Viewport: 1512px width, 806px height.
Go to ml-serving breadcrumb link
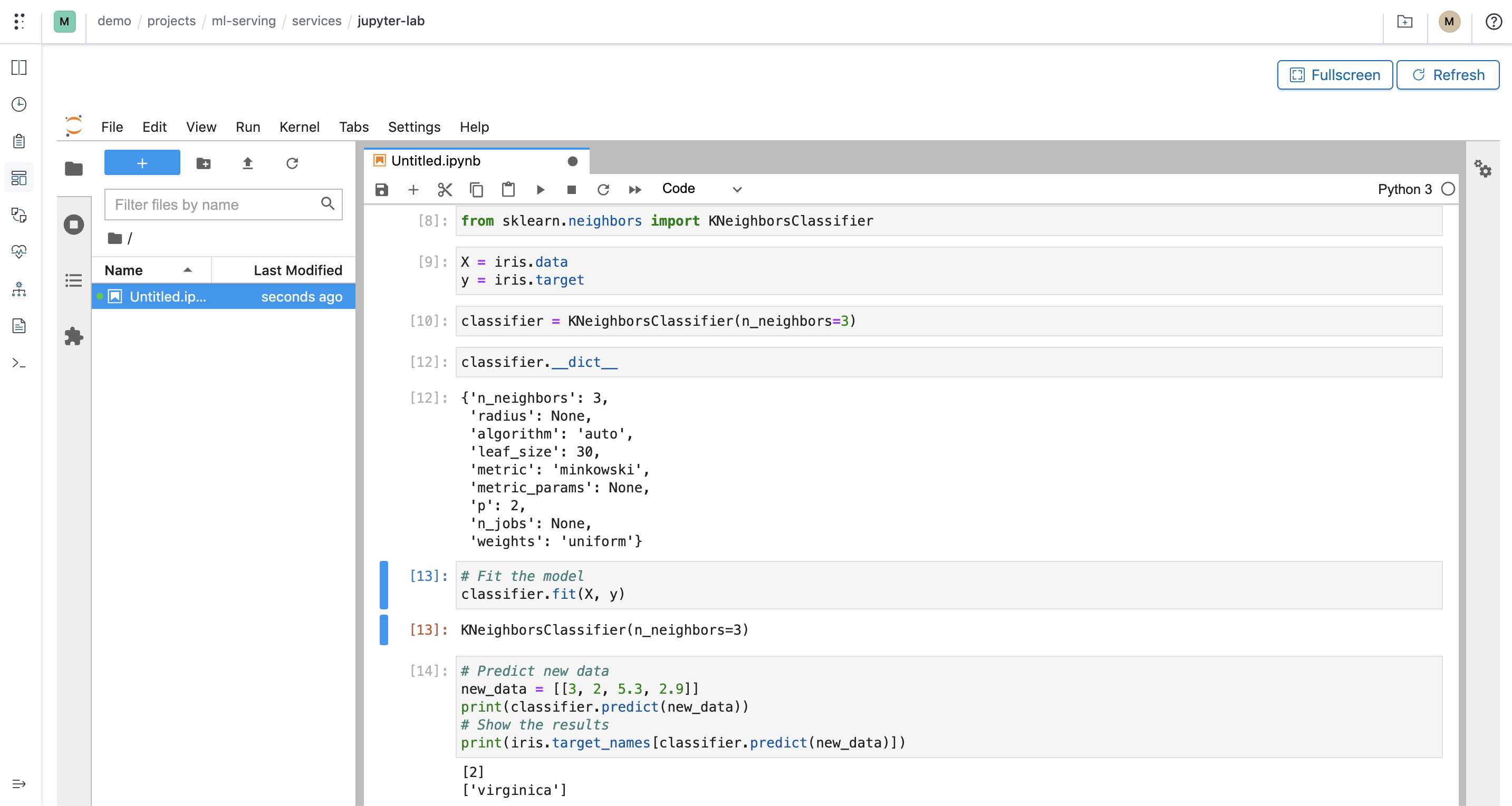[x=244, y=21]
